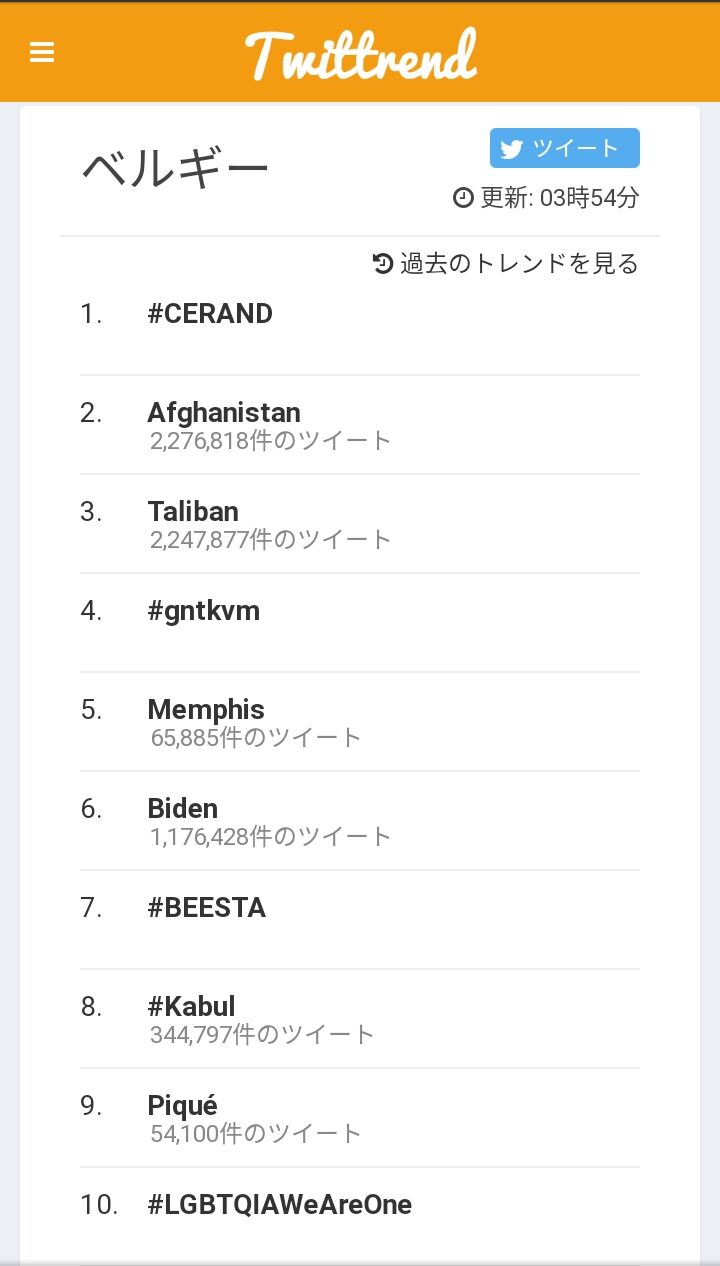Open the #gntkvm hashtag
Screen dimensions: 720x1266
(x=204, y=610)
